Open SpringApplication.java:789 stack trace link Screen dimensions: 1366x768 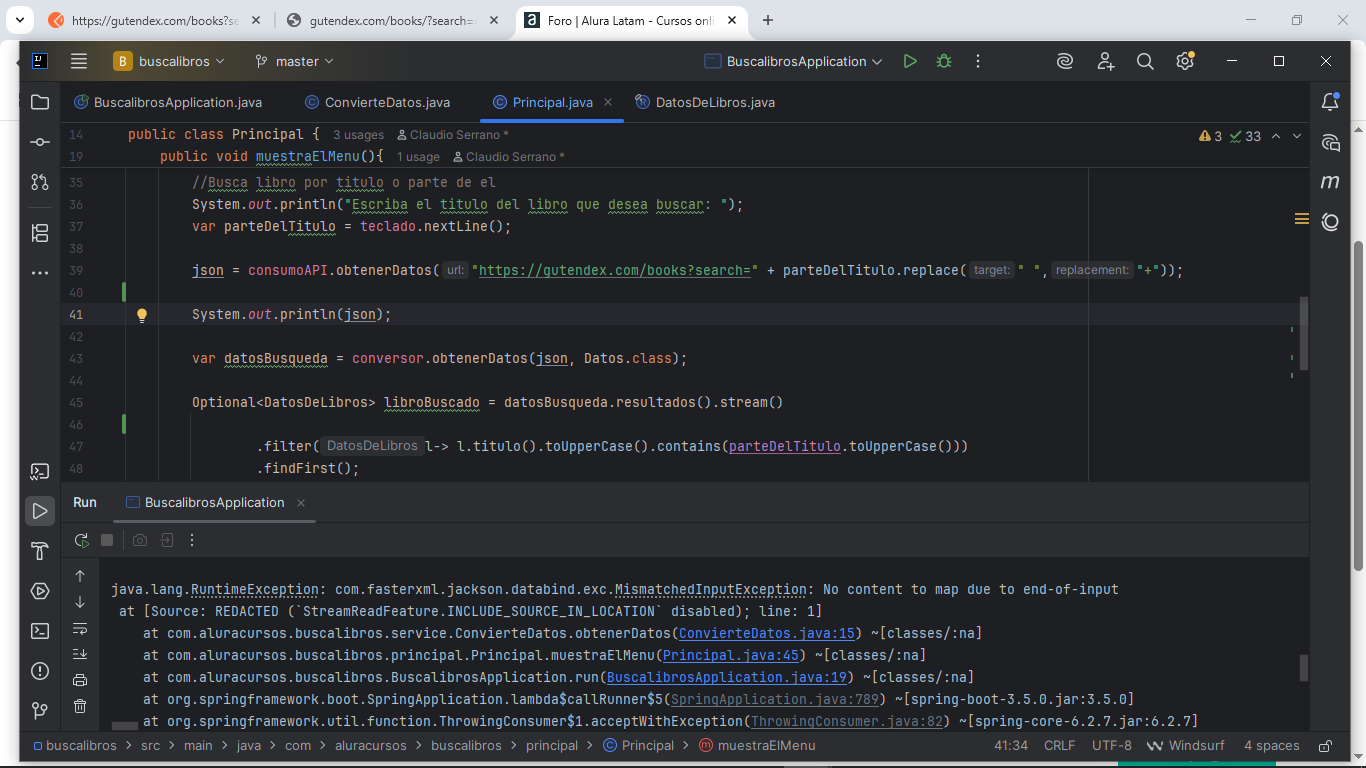tap(774, 699)
